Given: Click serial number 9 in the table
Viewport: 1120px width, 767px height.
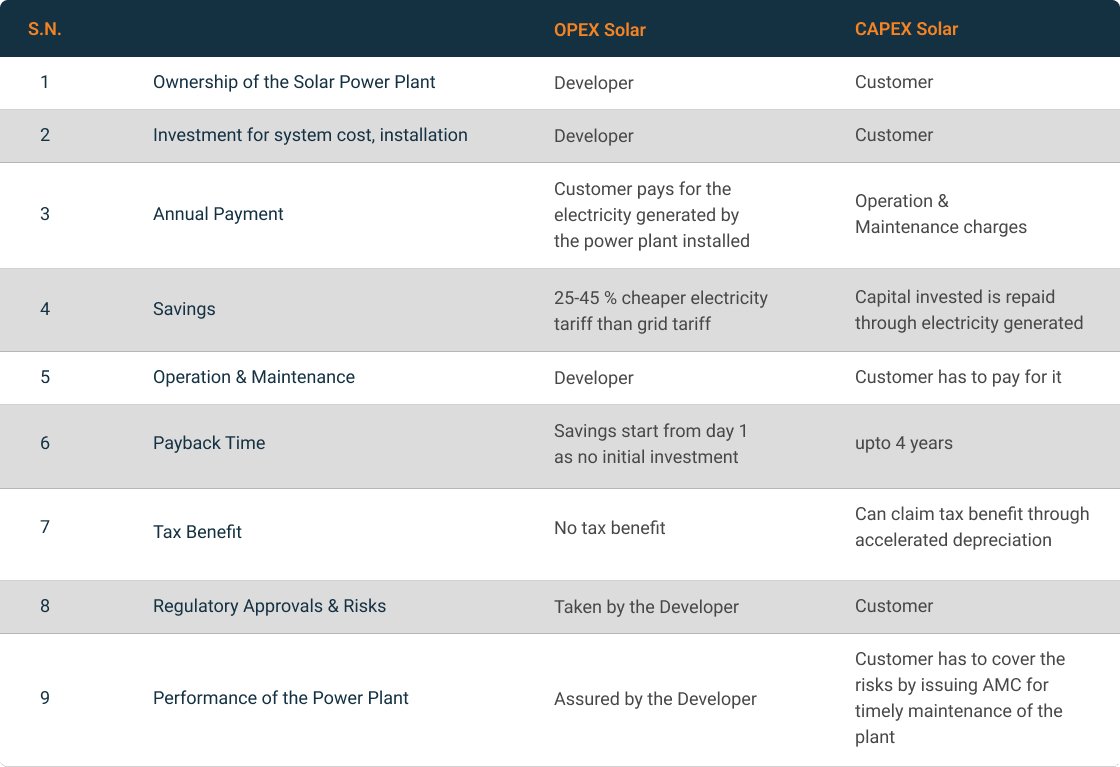Looking at the screenshot, I should [x=45, y=698].
